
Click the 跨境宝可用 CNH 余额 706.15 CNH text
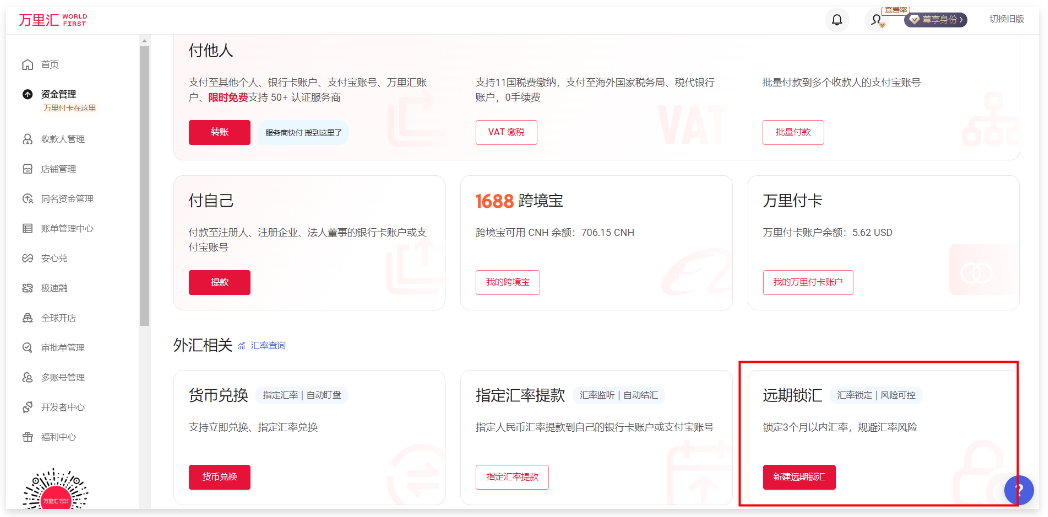[555, 233]
